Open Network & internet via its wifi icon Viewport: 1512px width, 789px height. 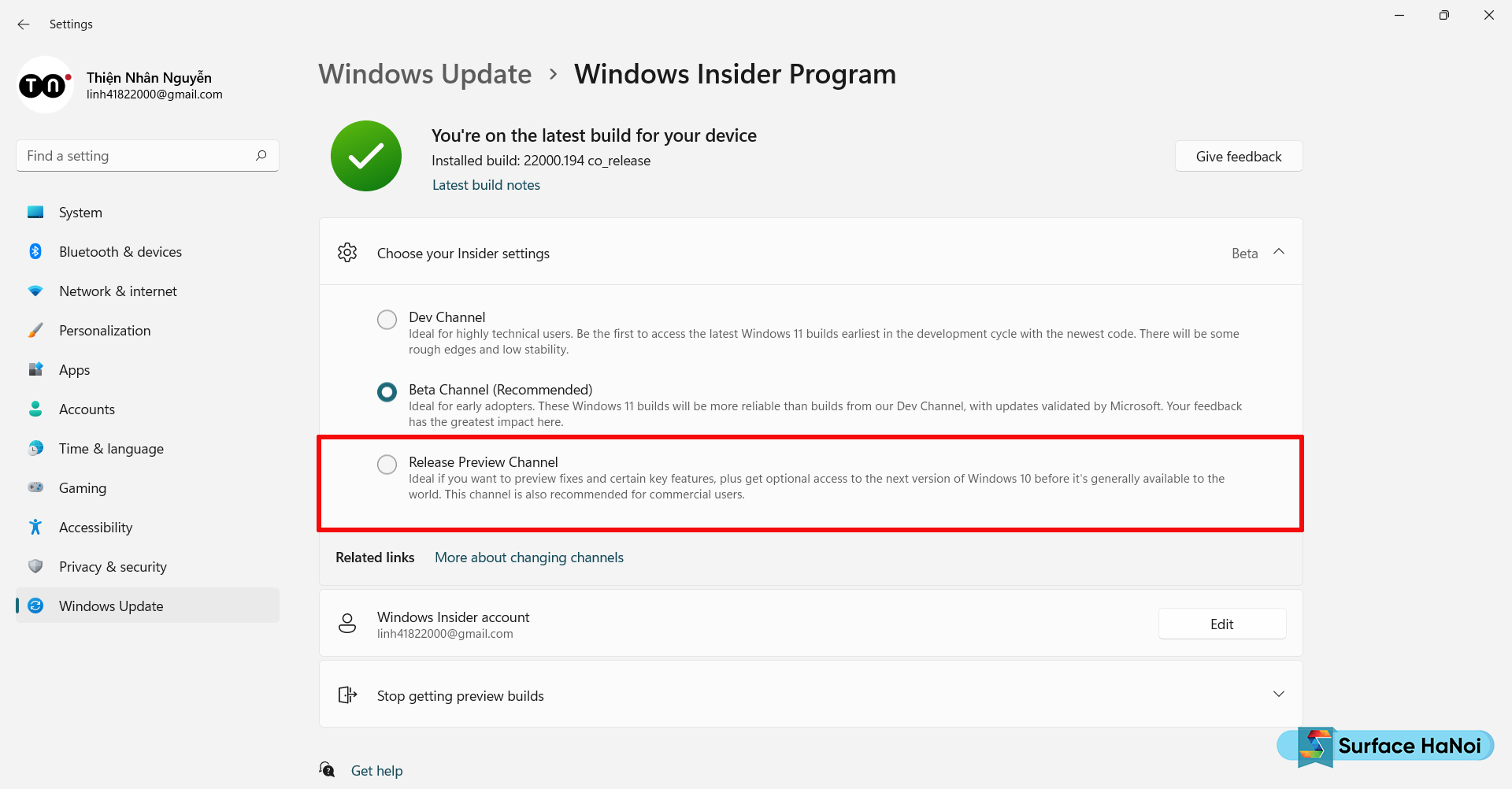[x=35, y=291]
